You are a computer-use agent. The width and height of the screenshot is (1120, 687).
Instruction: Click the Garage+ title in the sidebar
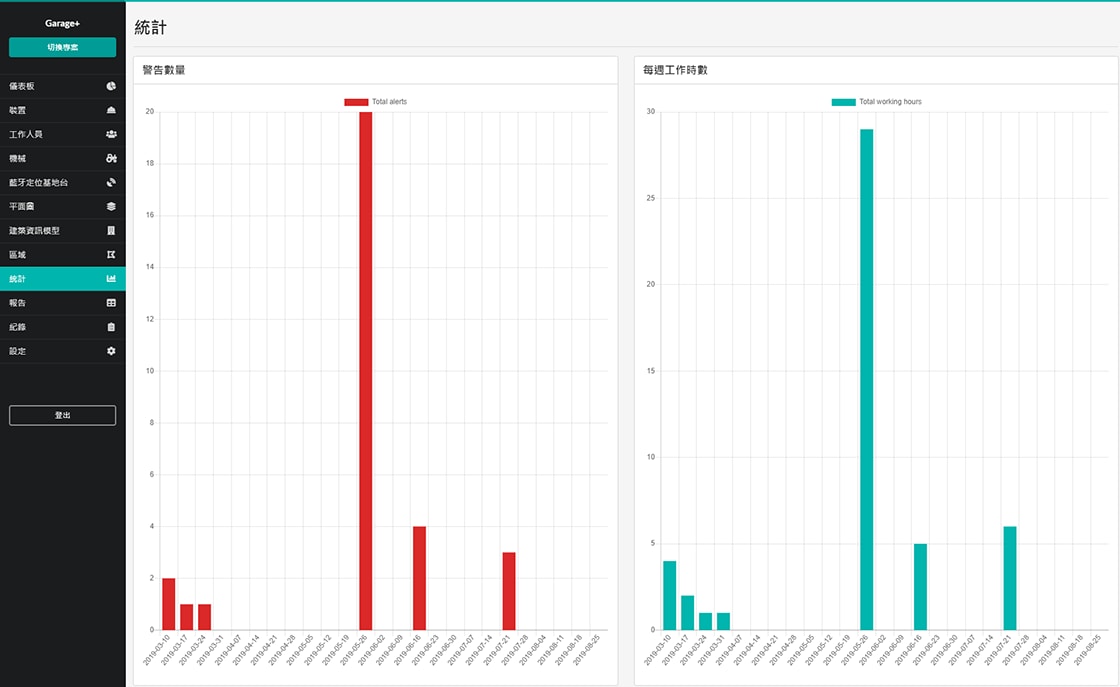(x=62, y=22)
